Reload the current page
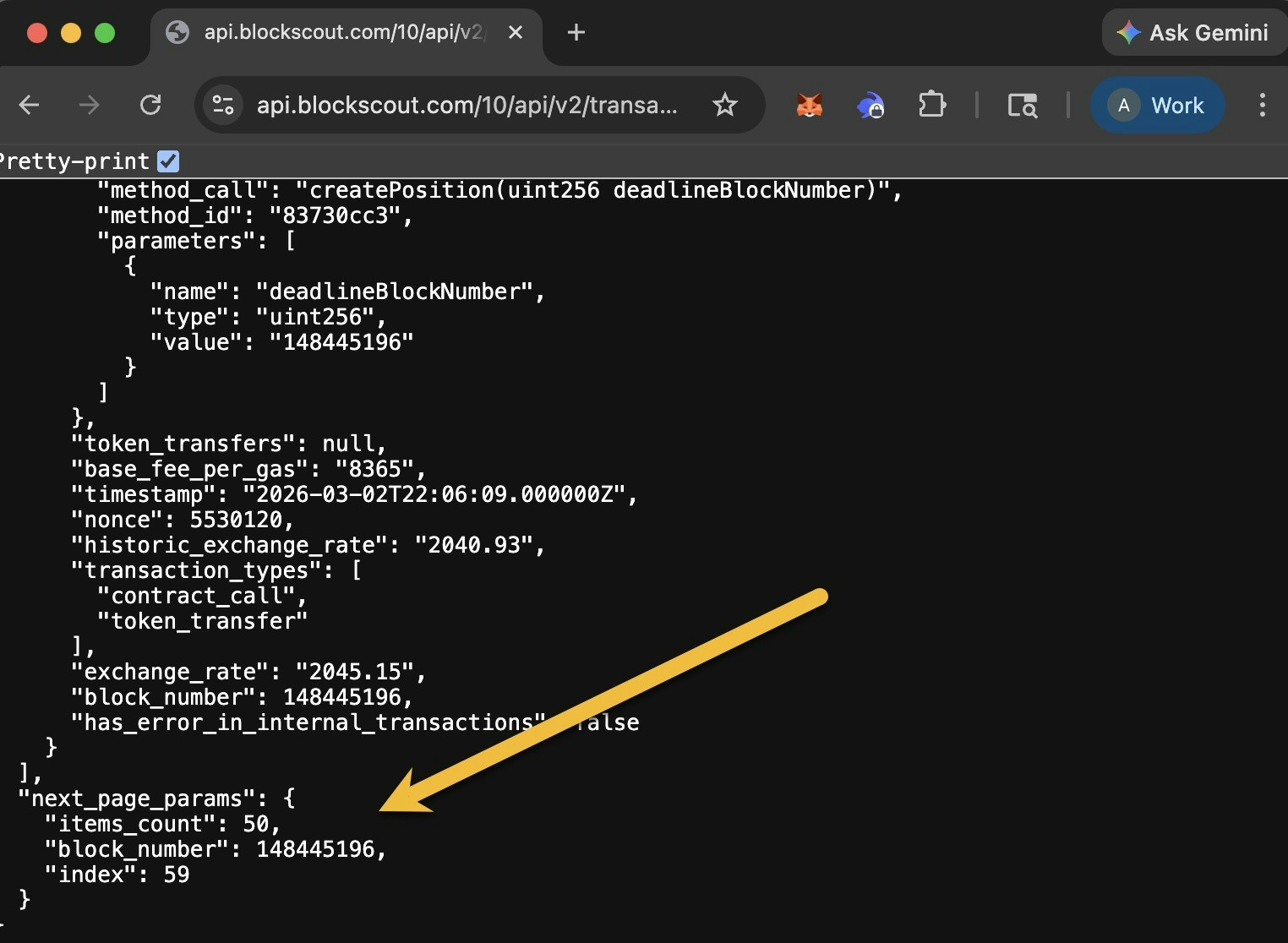1288x943 pixels. point(150,105)
